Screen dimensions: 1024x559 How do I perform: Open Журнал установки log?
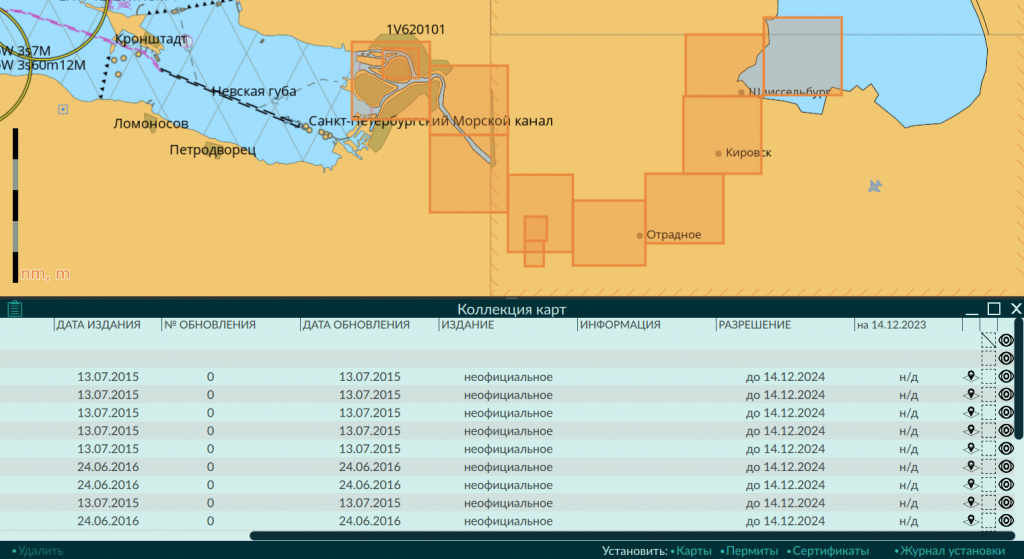(x=952, y=551)
